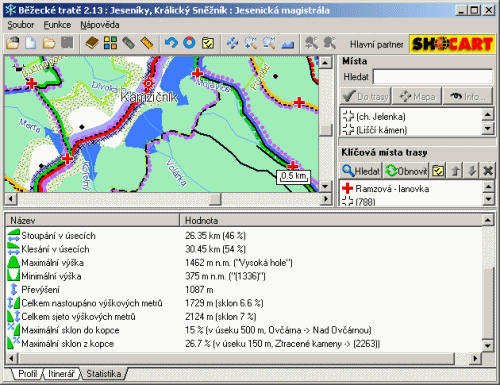This screenshot has height=385, width=500.
Task: Click map vertical scrollbar up arrow
Action: (x=325, y=62)
